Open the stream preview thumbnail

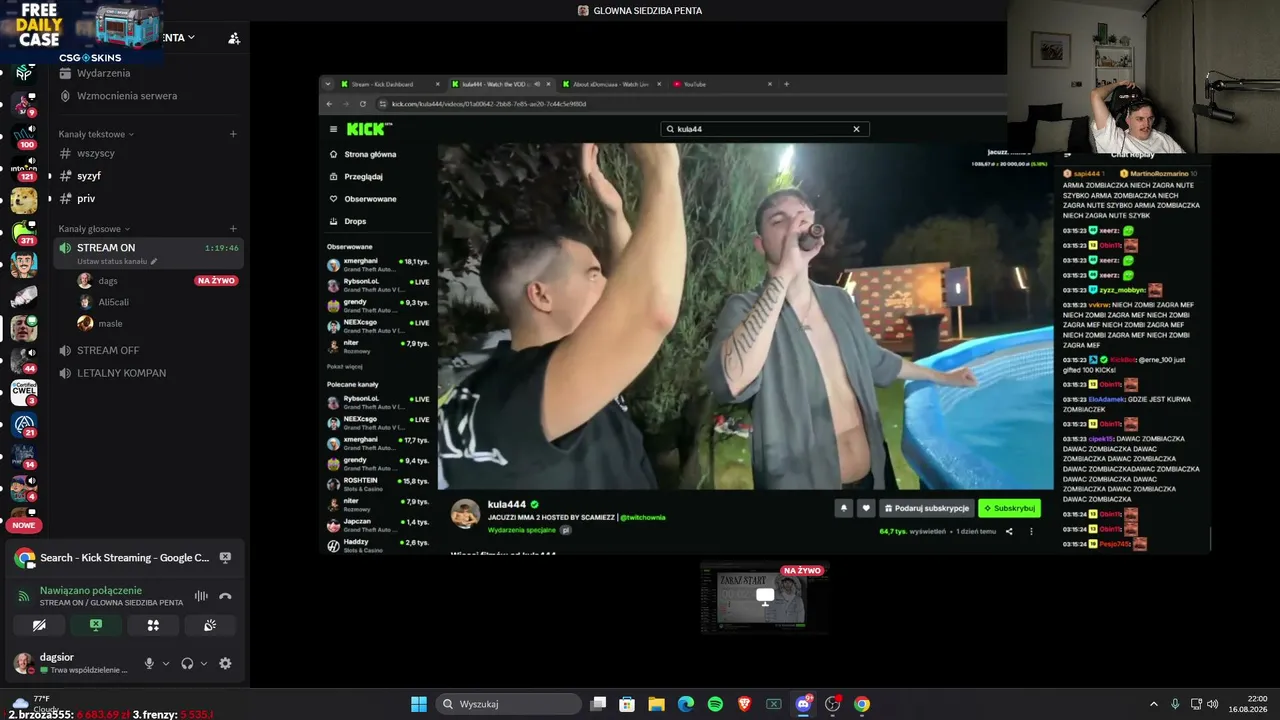click(x=764, y=597)
